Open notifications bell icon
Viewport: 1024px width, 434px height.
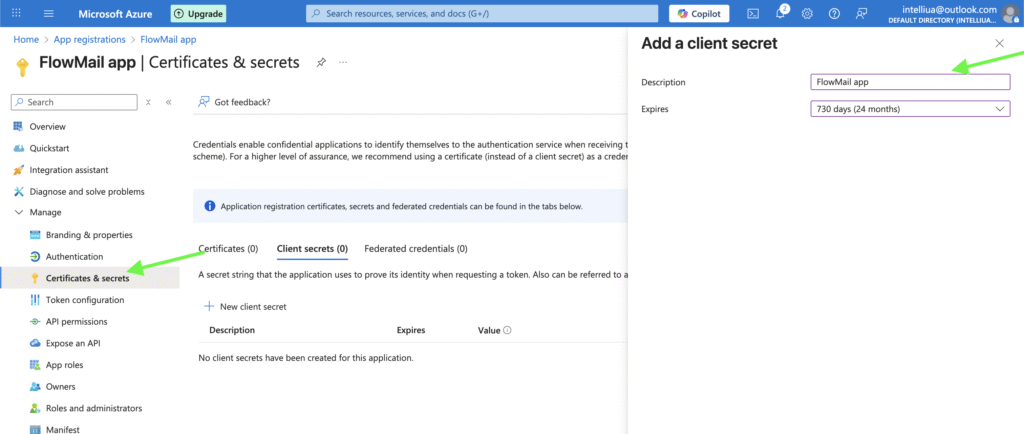(780, 13)
